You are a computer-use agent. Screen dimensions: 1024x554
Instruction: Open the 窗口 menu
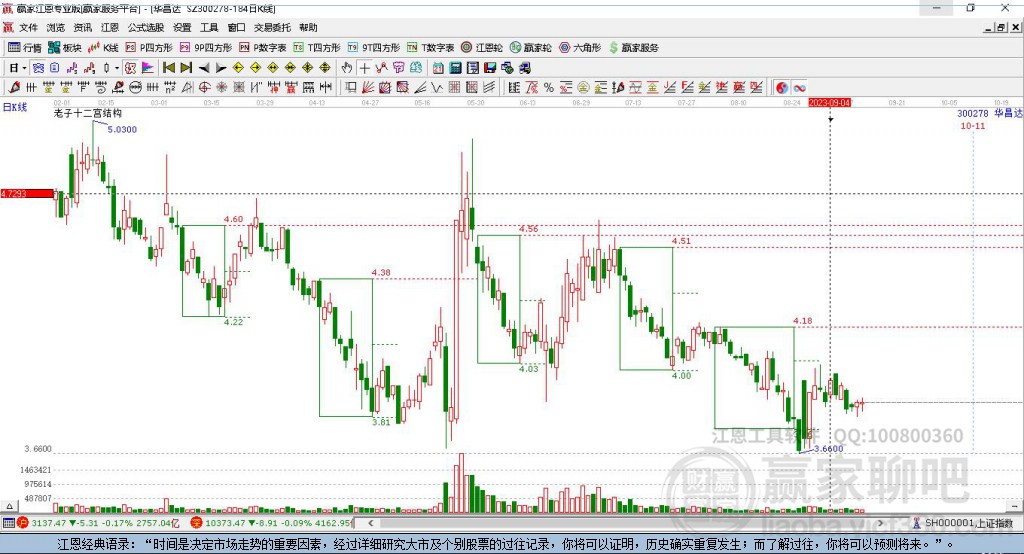click(236, 27)
